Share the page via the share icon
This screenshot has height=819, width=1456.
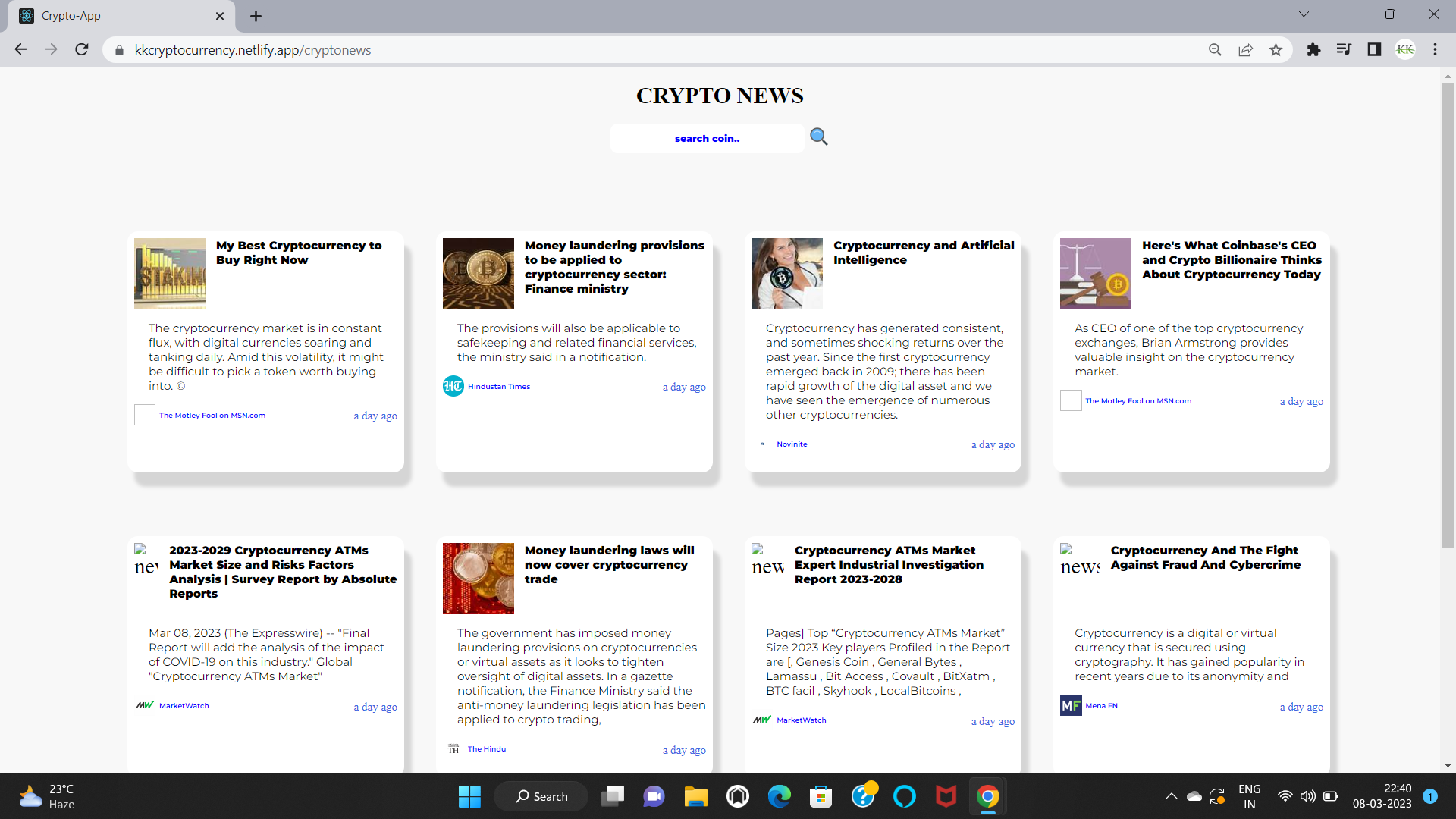[1246, 49]
